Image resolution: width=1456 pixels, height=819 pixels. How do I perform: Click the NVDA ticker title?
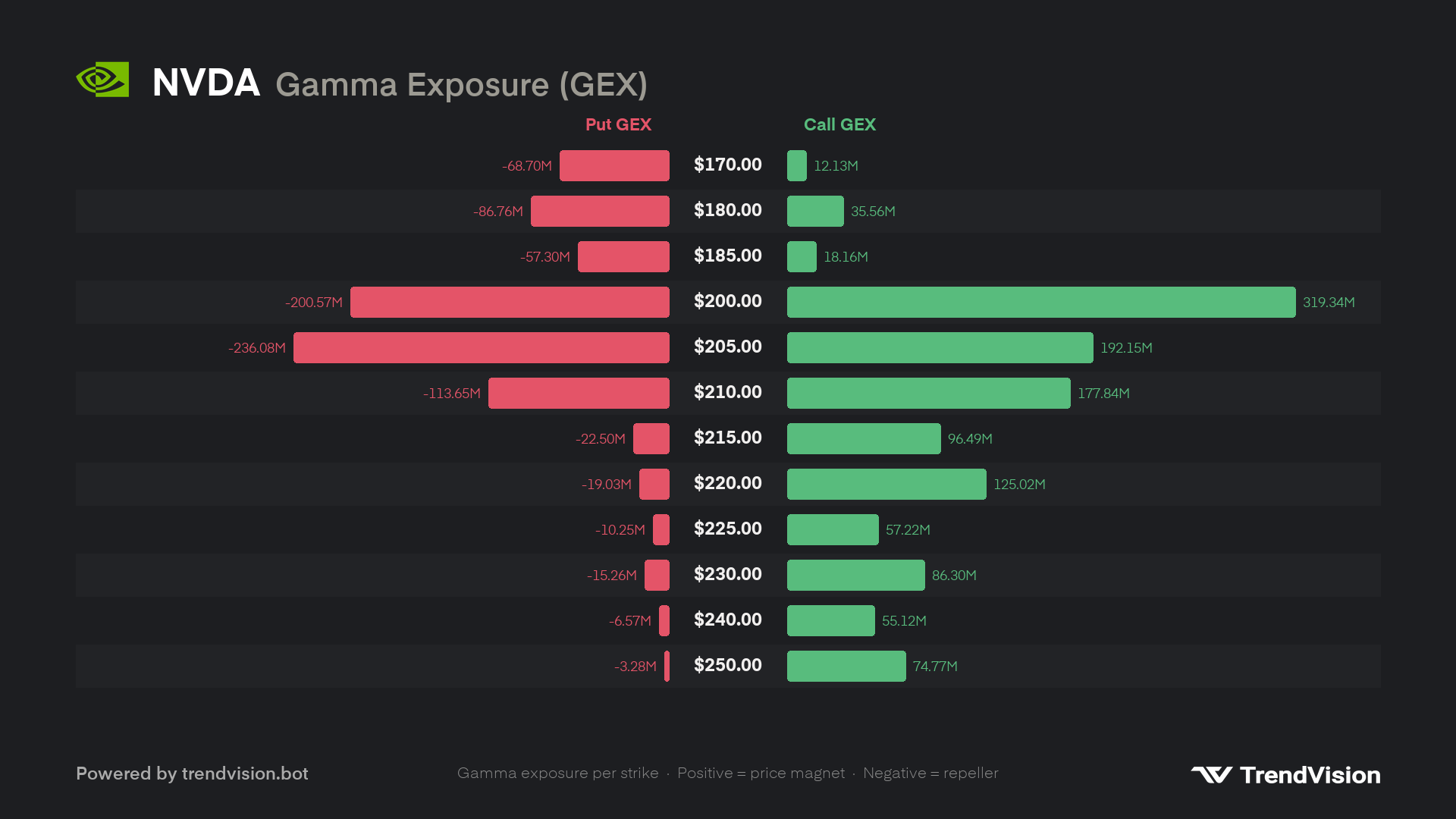206,83
